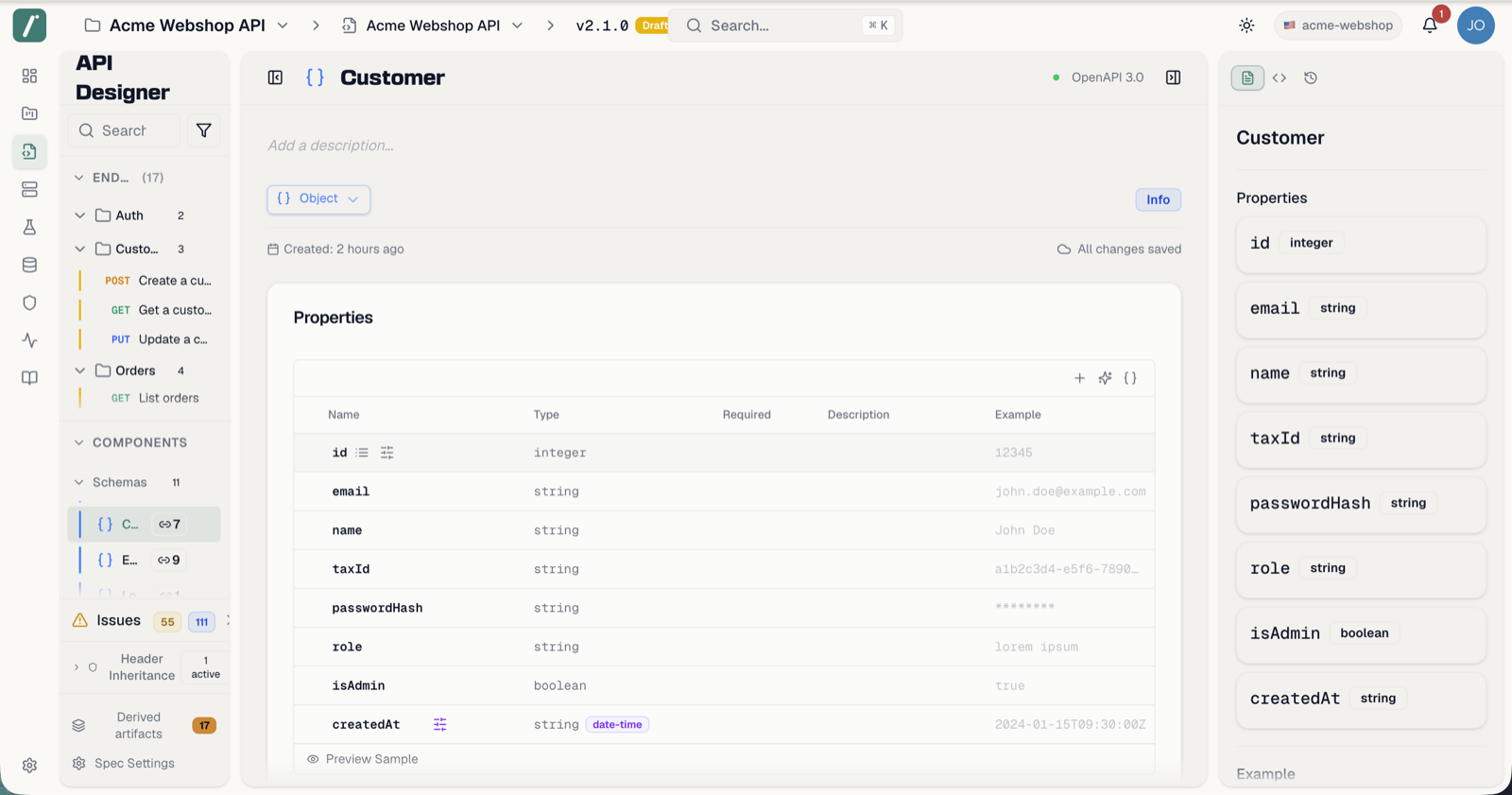The height and width of the screenshot is (795, 1512).
Task: Open the PUT Update a customer endpoint
Action: pos(159,339)
